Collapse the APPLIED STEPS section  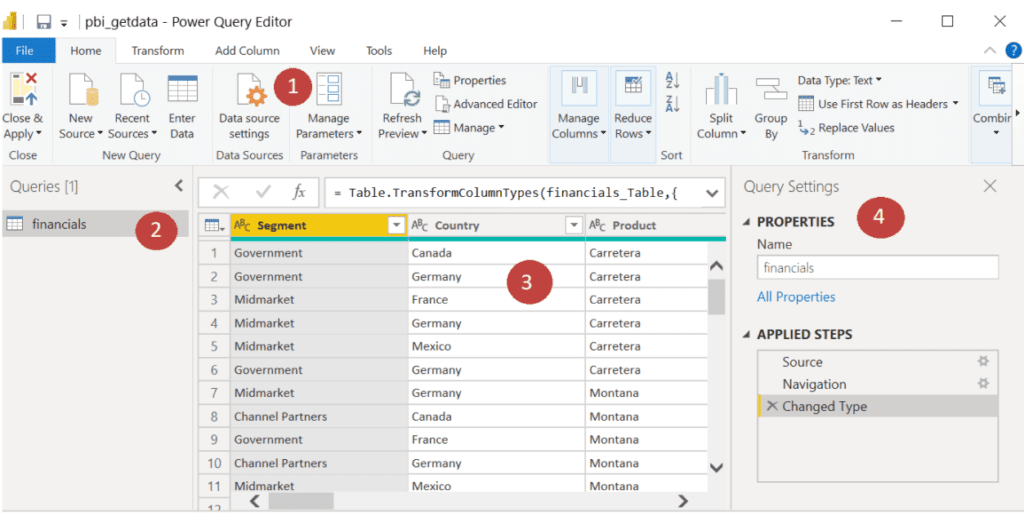click(747, 335)
